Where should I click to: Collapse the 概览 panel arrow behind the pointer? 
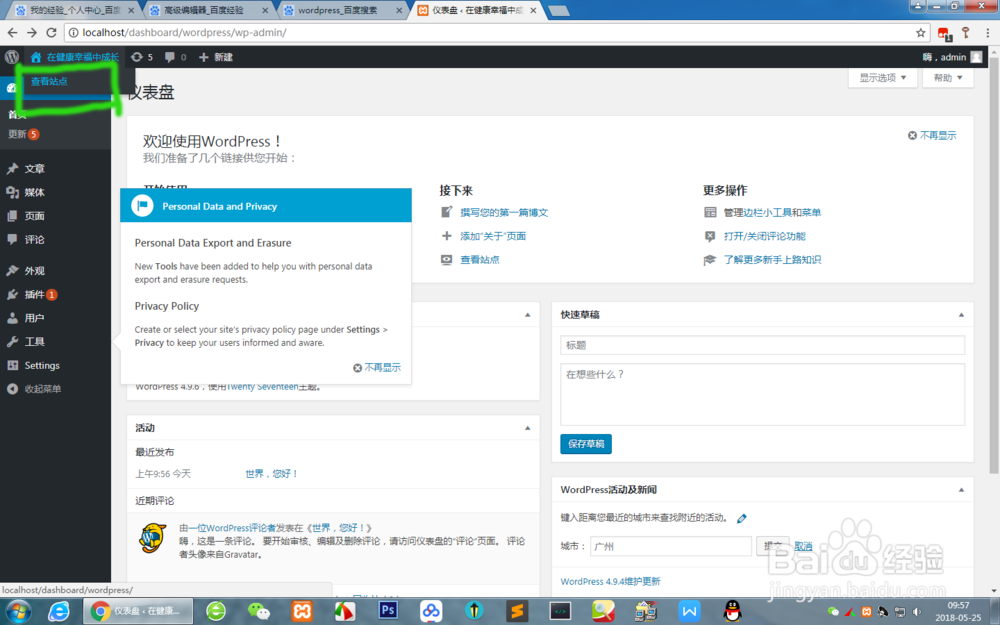pyautogui.click(x=527, y=314)
